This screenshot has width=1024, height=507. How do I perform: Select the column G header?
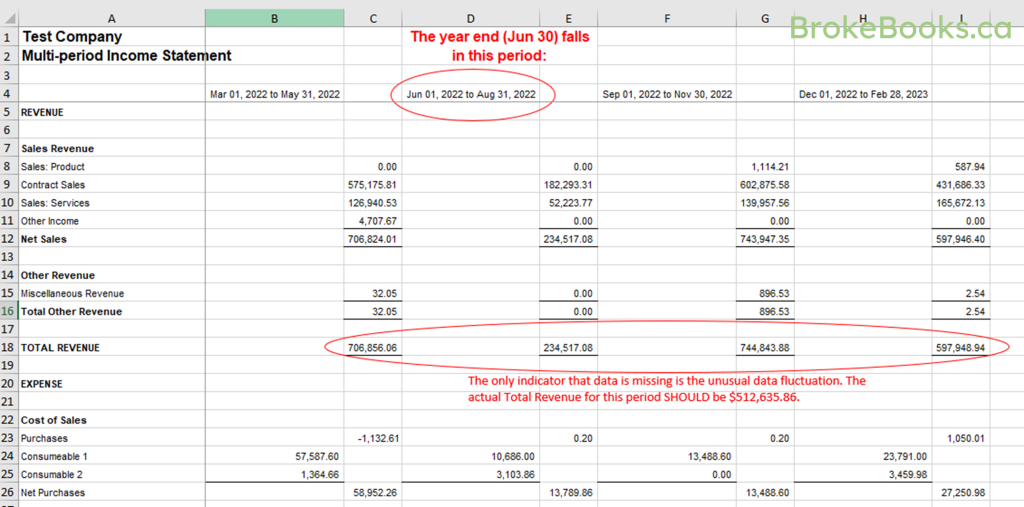[x=765, y=19]
